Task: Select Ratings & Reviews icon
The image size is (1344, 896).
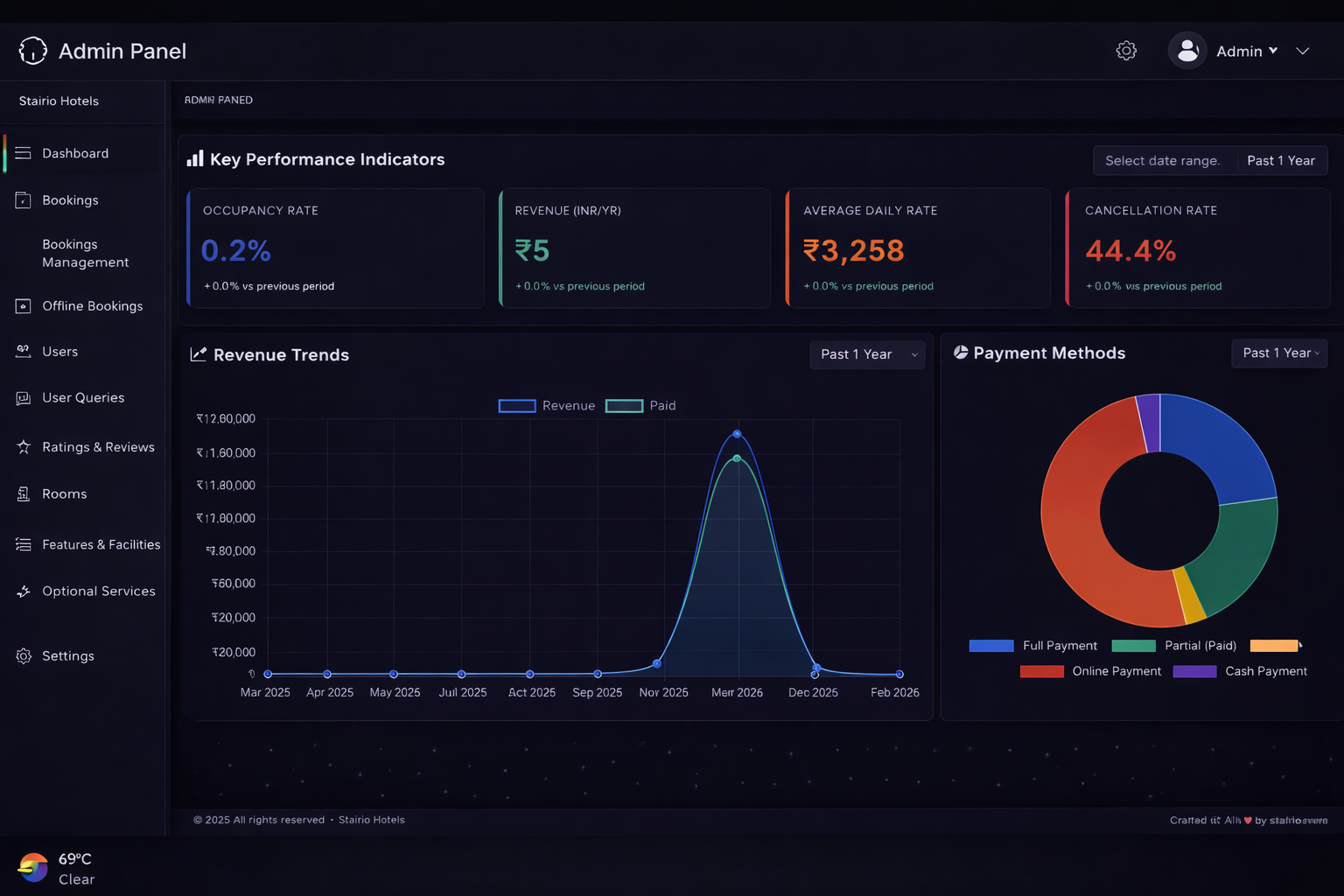Action: (23, 446)
